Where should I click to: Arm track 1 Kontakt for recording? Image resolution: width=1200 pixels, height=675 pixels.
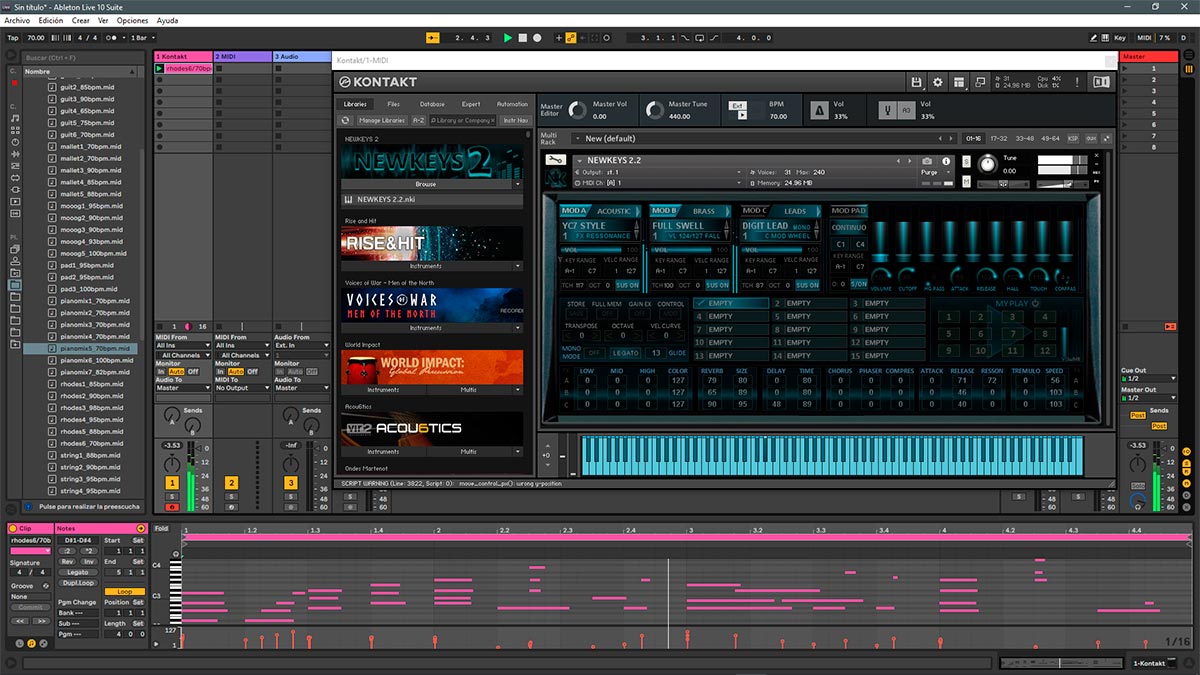(172, 507)
